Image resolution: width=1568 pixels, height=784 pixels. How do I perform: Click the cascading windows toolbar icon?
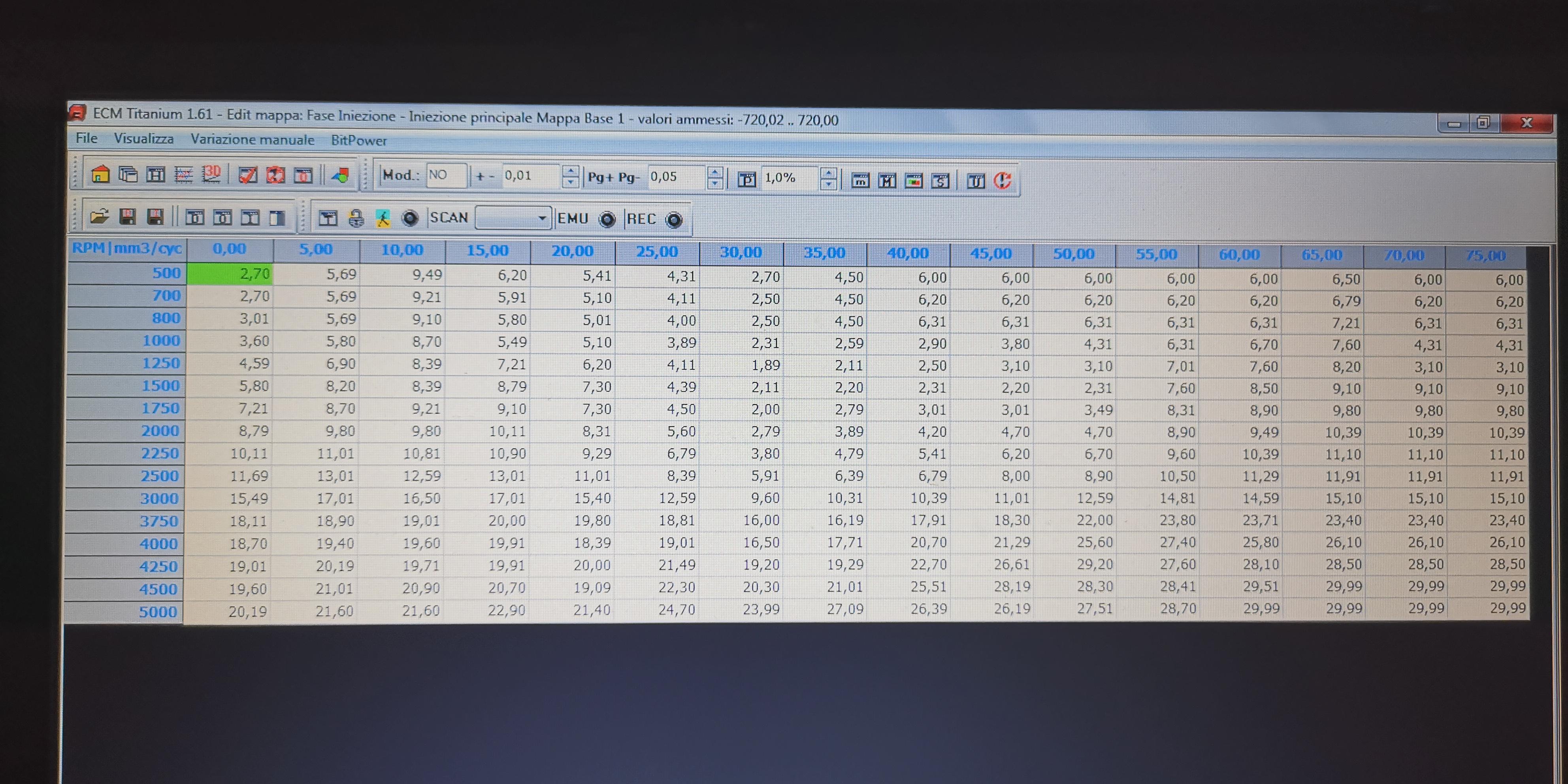(x=128, y=175)
